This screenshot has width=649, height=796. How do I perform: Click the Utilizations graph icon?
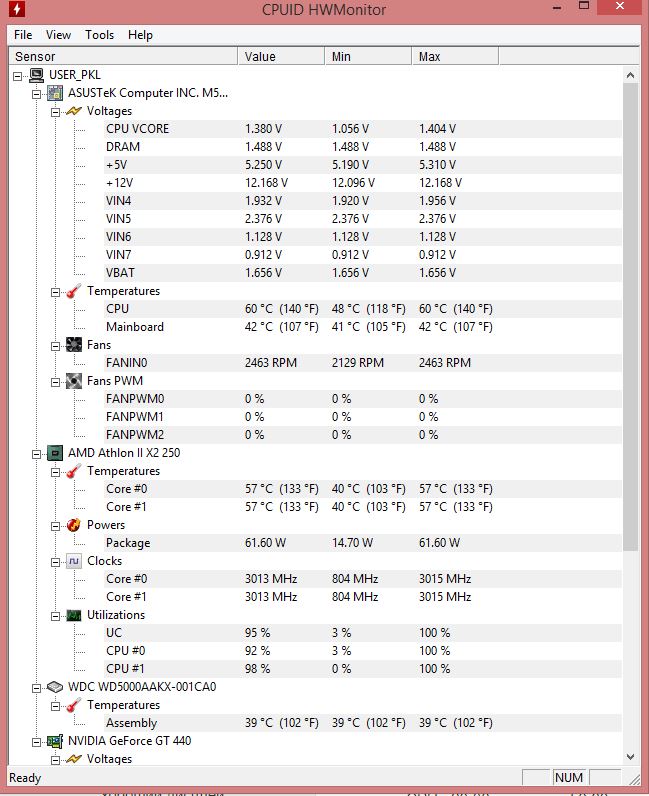tap(74, 615)
